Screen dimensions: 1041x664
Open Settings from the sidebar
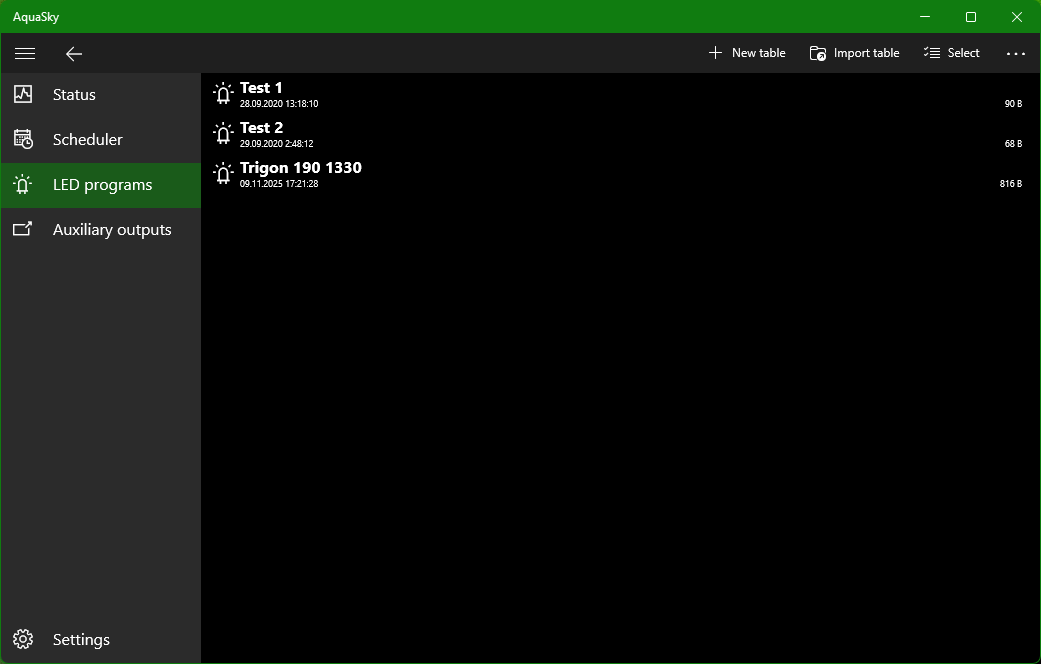pyautogui.click(x=81, y=639)
